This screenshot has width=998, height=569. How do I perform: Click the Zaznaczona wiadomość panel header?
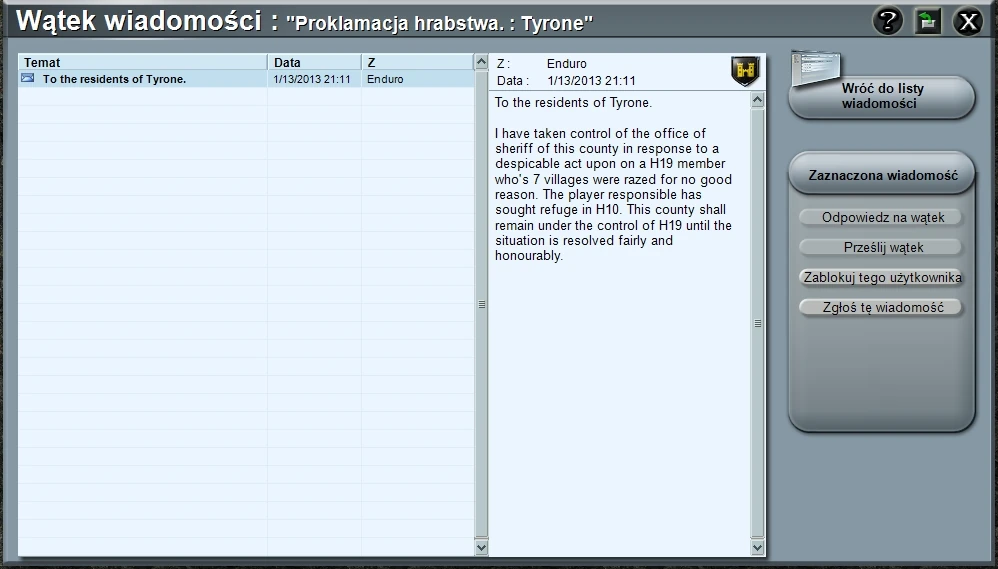click(x=882, y=175)
